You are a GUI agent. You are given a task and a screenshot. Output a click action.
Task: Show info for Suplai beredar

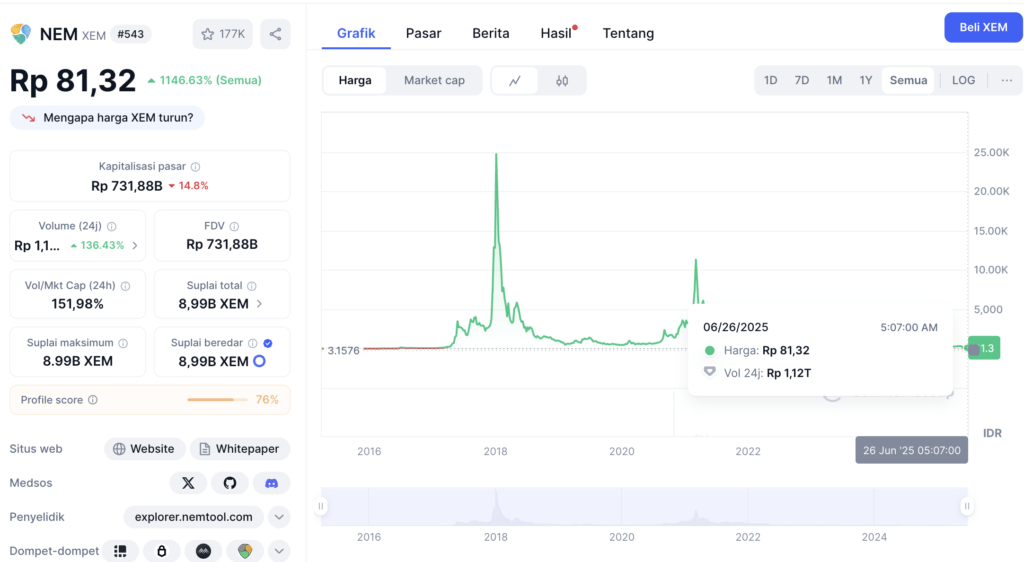253,343
